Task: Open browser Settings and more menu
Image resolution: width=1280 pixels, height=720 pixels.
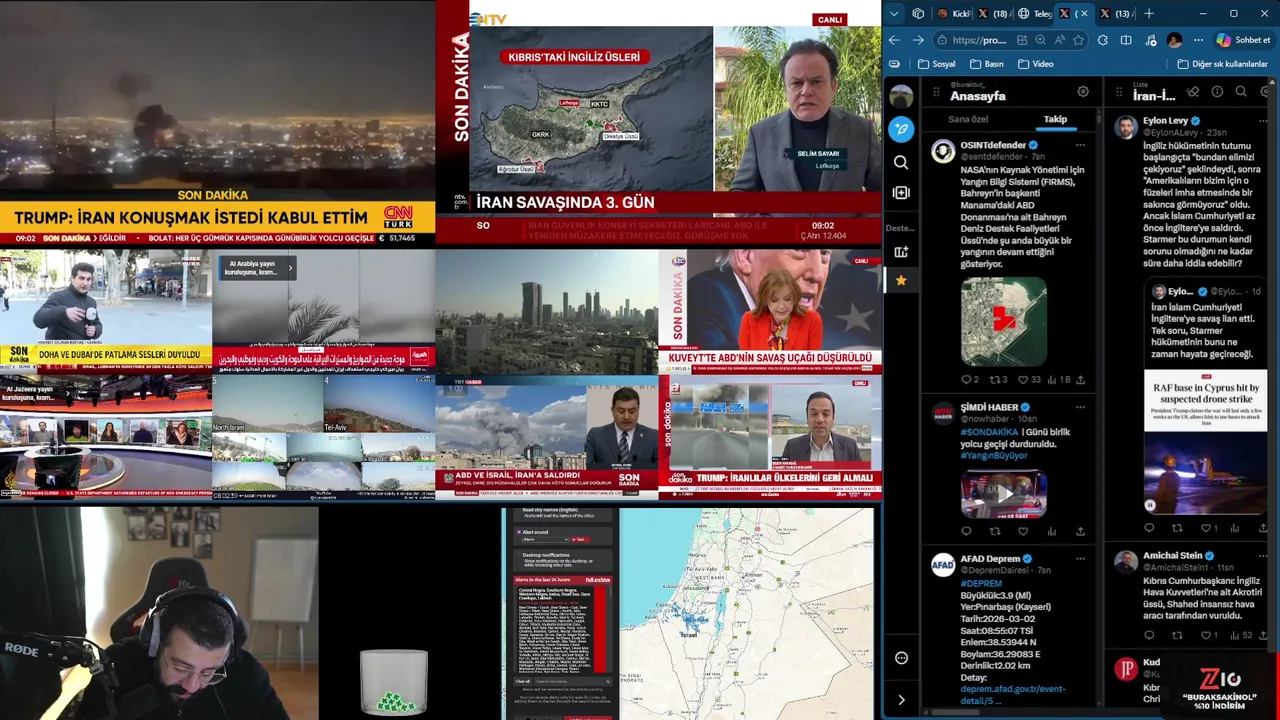Action: (x=1198, y=40)
